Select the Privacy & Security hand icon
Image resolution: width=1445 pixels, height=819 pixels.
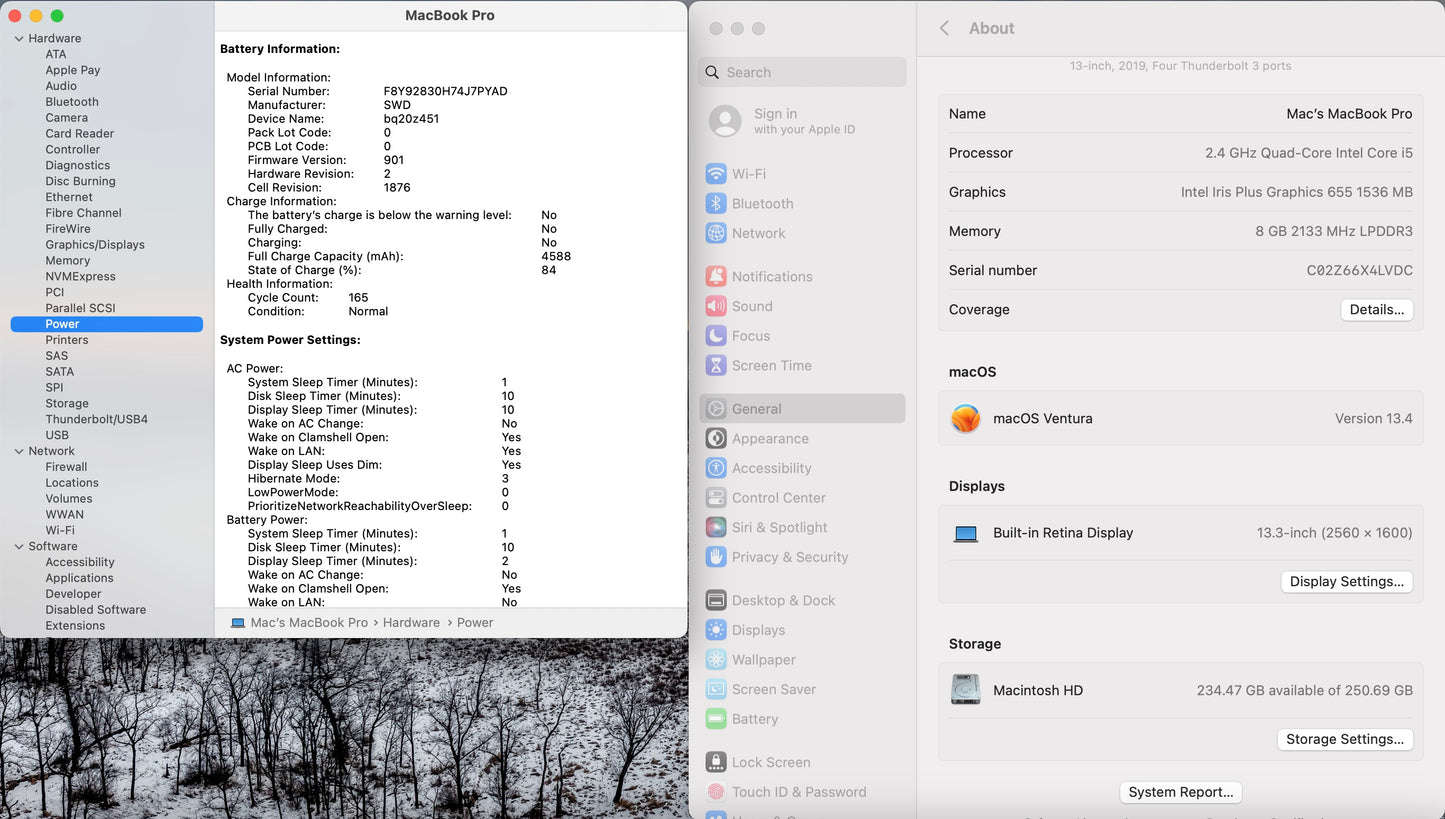[716, 557]
